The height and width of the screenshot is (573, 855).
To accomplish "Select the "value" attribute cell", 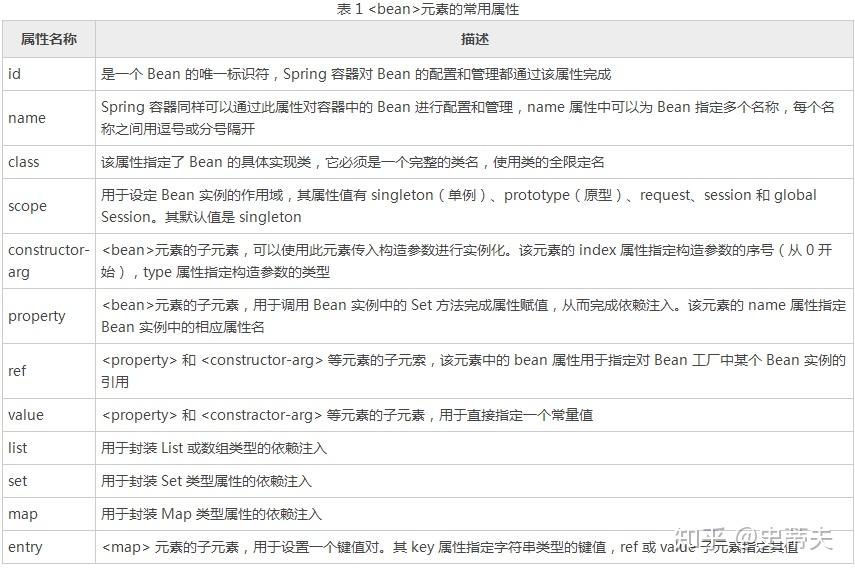I will (49, 415).
